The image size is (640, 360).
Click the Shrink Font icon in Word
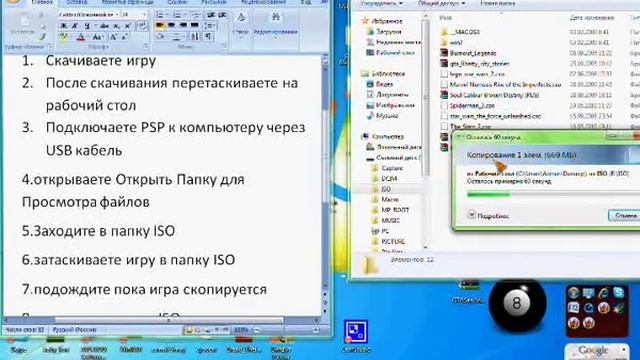(124, 37)
